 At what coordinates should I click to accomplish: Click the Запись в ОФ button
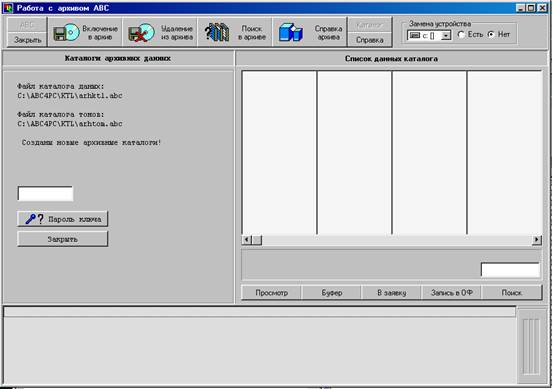tap(452, 293)
